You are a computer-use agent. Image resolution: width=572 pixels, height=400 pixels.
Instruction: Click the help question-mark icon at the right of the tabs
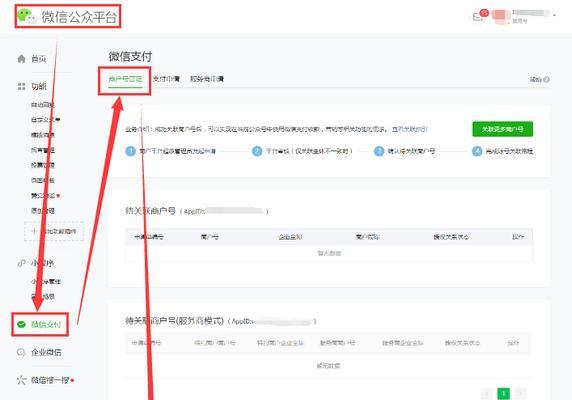click(546, 79)
